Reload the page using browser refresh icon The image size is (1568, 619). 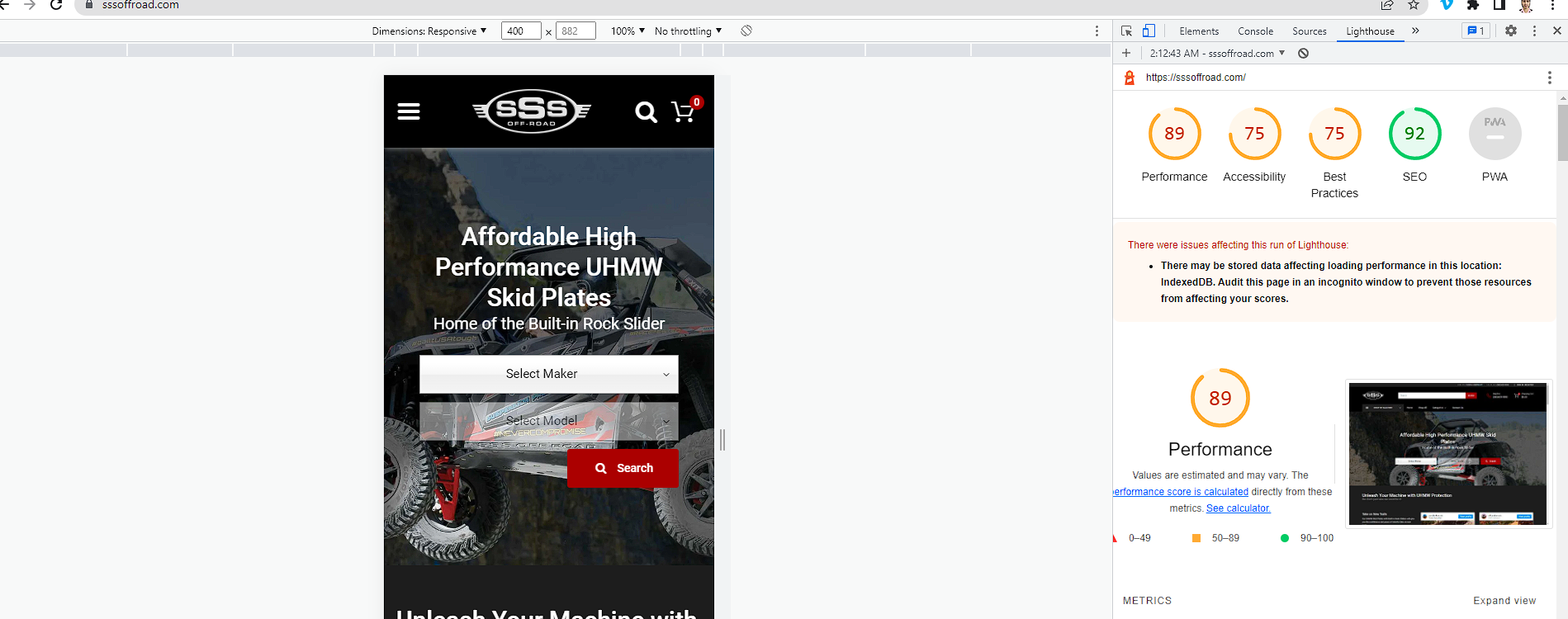tap(56, 5)
